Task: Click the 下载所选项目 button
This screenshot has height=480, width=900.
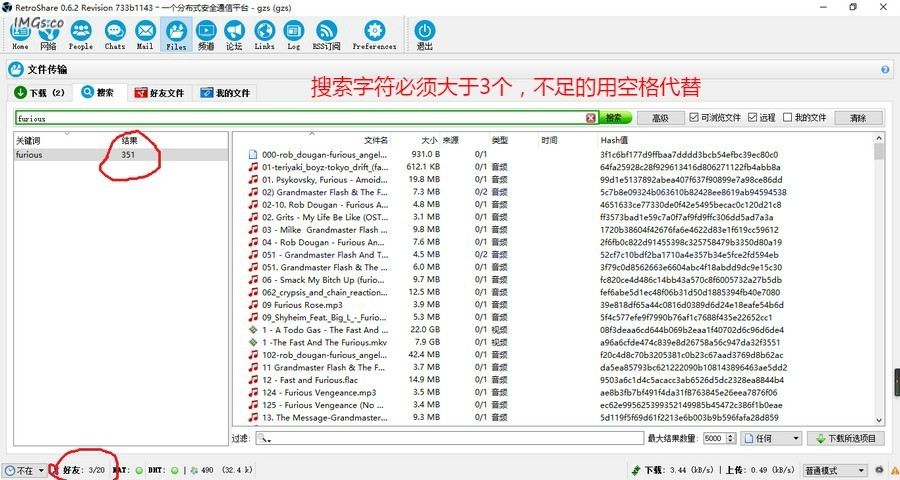Action: (846, 438)
